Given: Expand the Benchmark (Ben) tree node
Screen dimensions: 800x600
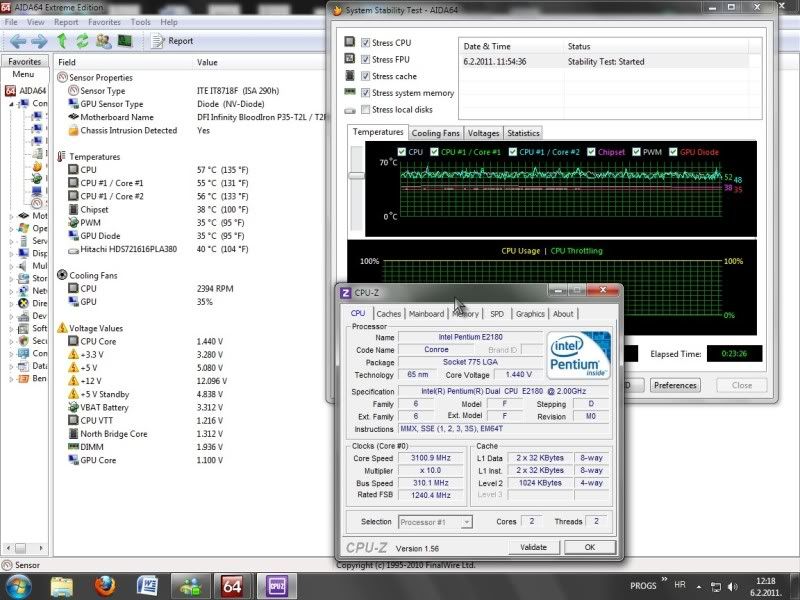Looking at the screenshot, I should (x=11, y=379).
